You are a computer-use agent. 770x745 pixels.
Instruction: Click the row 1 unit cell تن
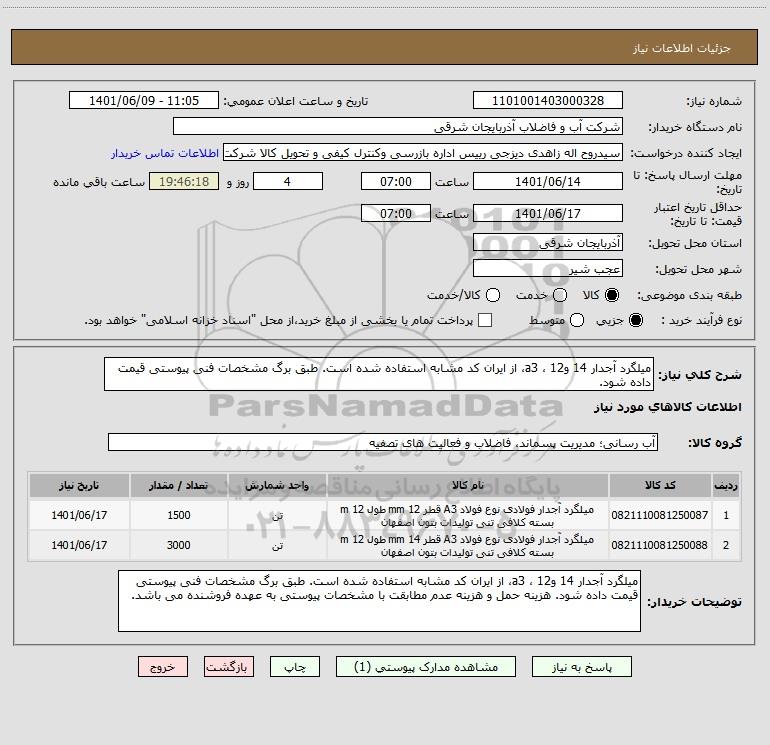click(277, 515)
